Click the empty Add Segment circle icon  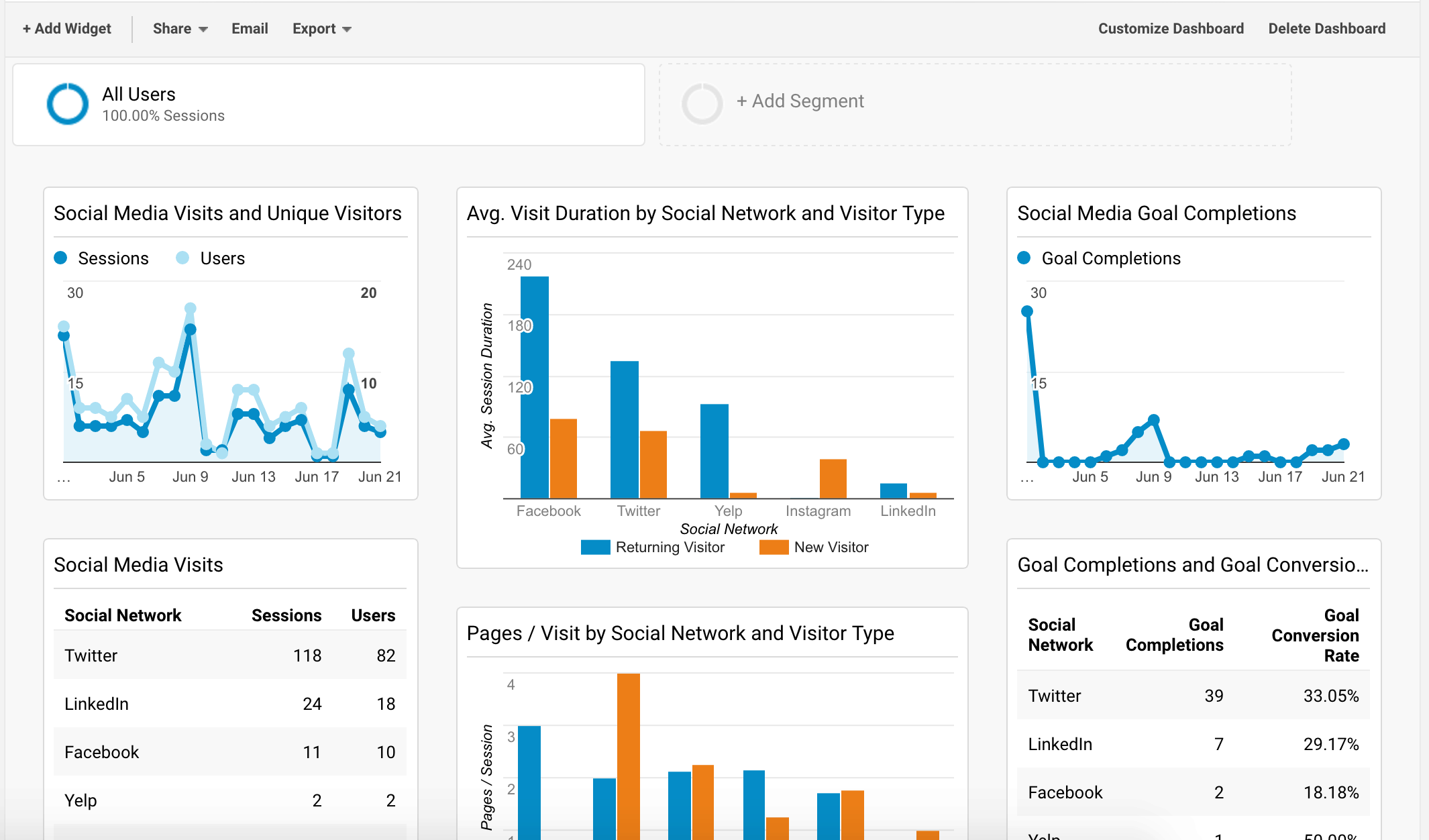coord(702,104)
